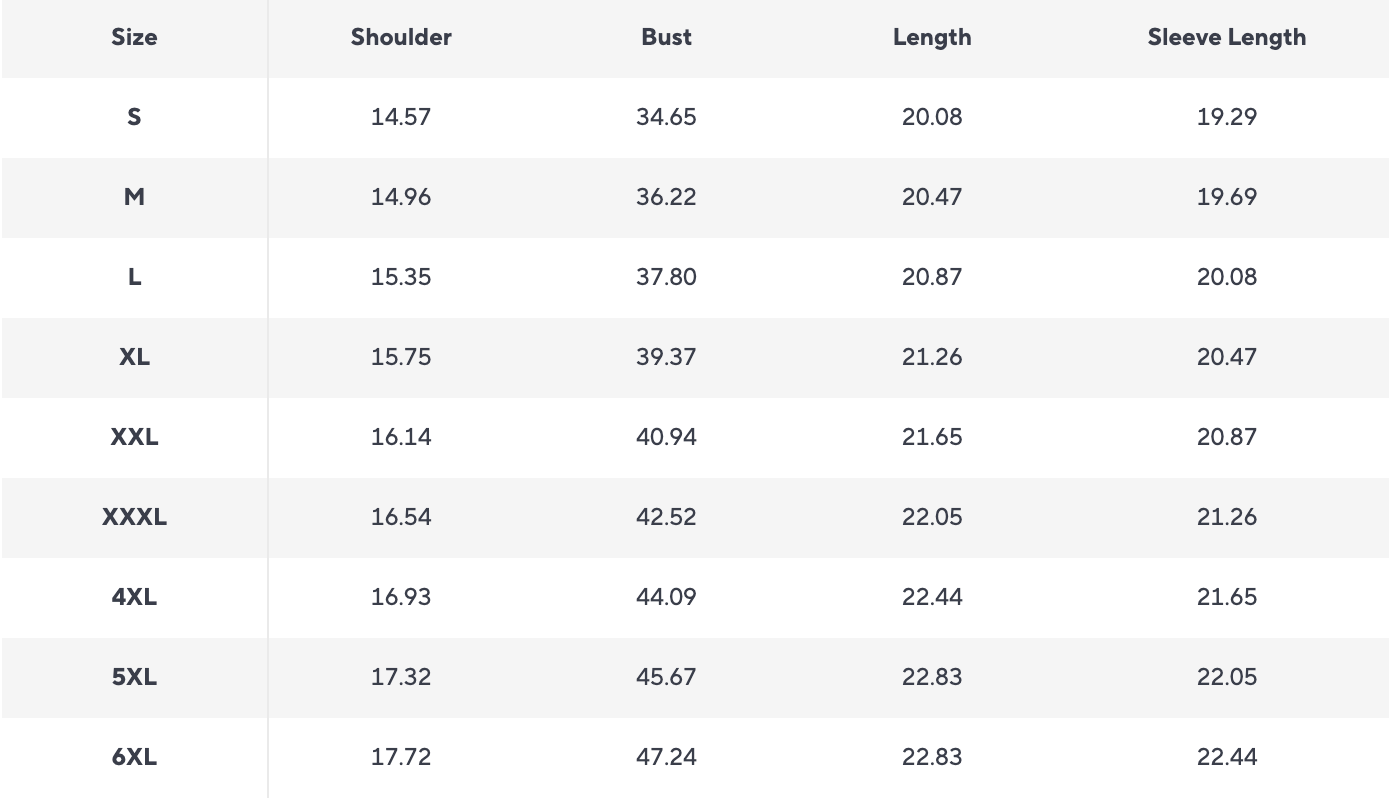Click the Bust column header
The height and width of the screenshot is (798, 1390).
point(666,37)
